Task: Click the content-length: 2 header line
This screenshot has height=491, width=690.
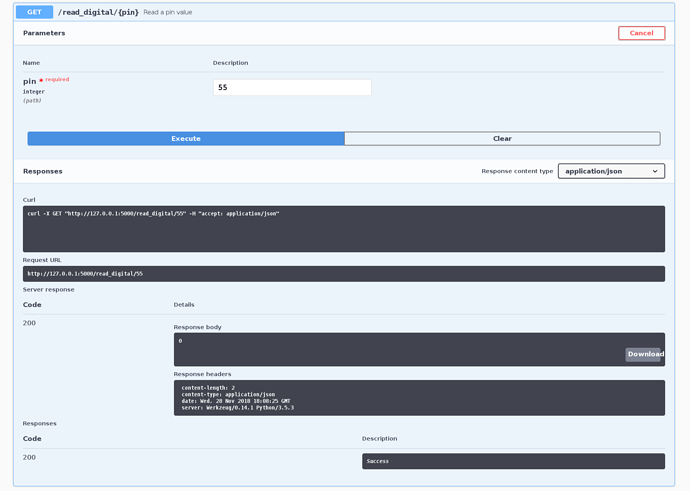Action: pos(208,388)
